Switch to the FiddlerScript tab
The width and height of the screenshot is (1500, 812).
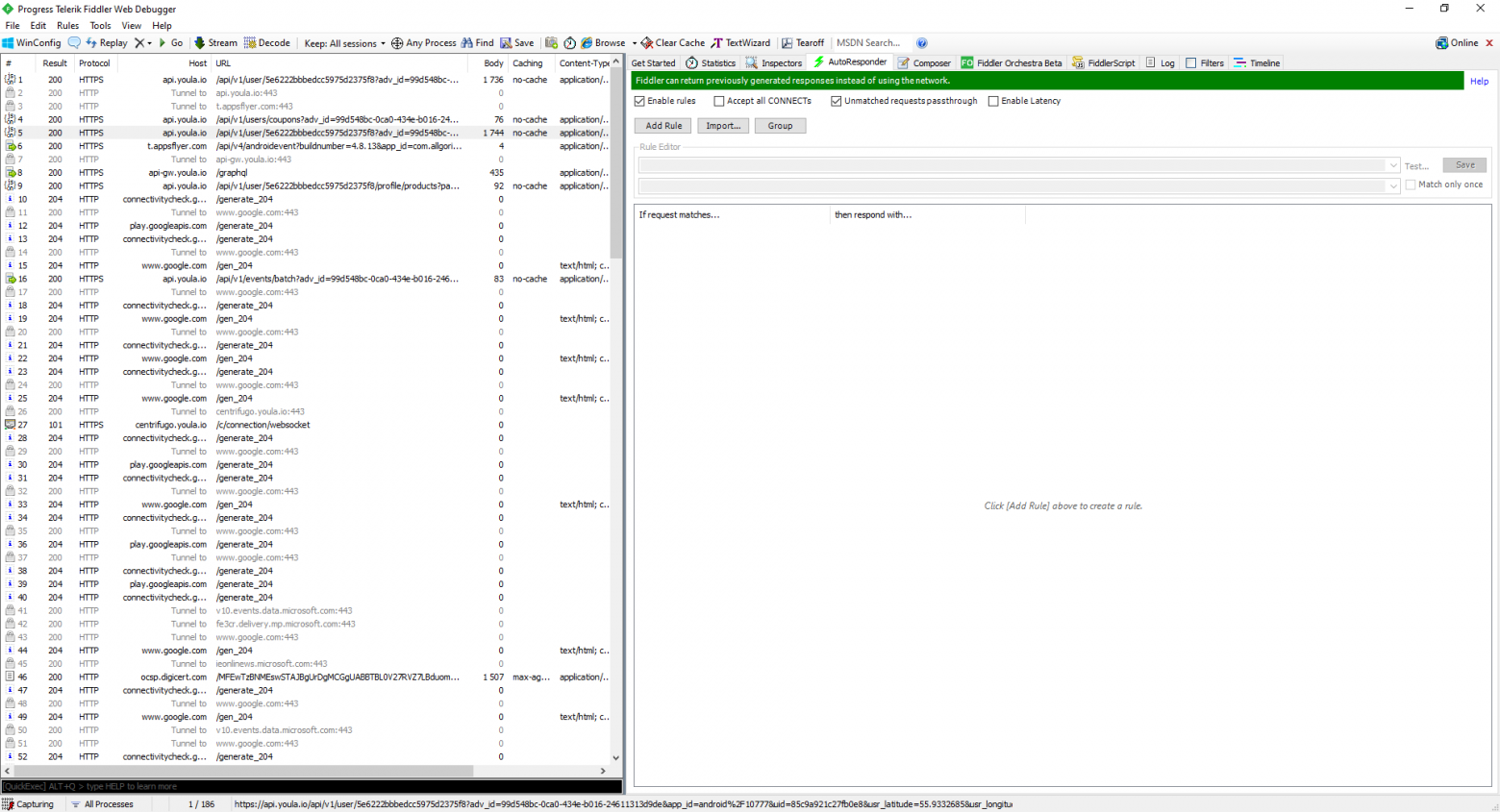(x=1104, y=63)
